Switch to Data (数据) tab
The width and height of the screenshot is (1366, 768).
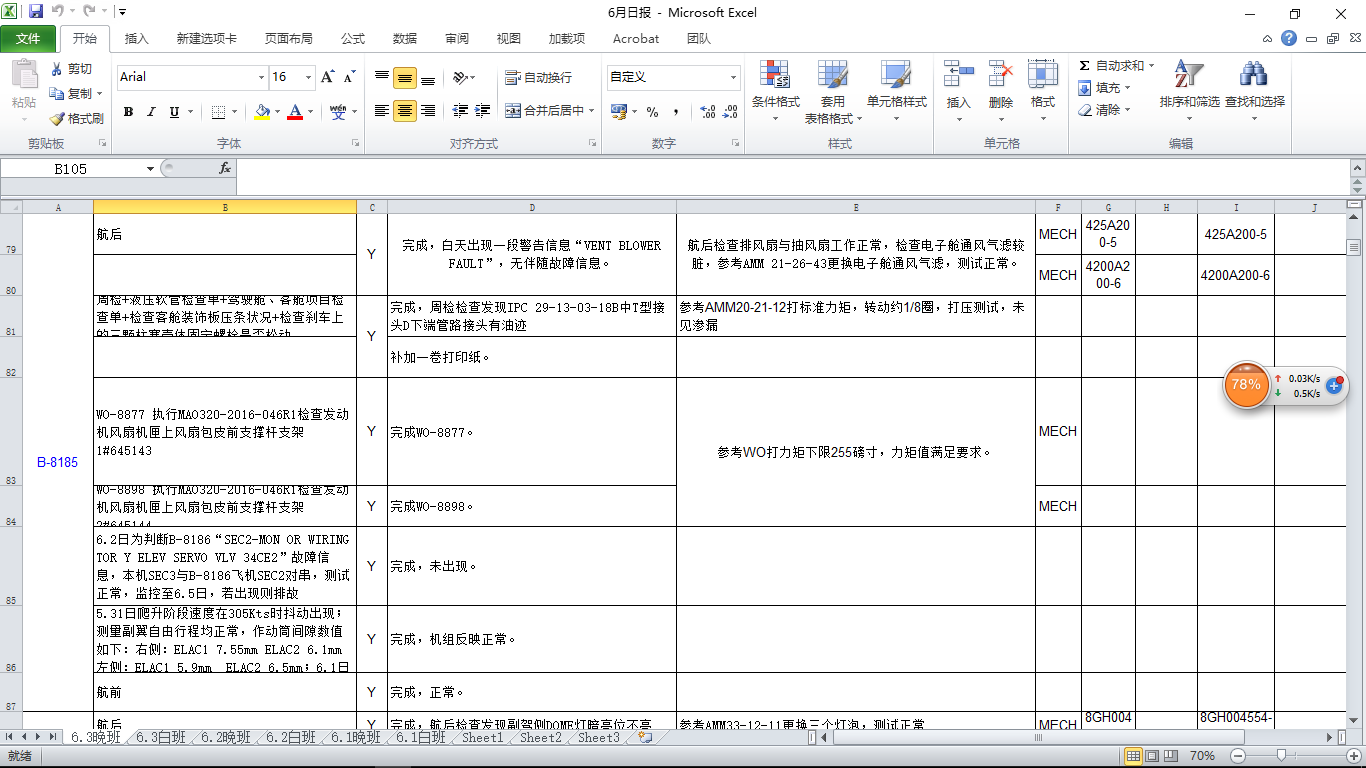[405, 39]
